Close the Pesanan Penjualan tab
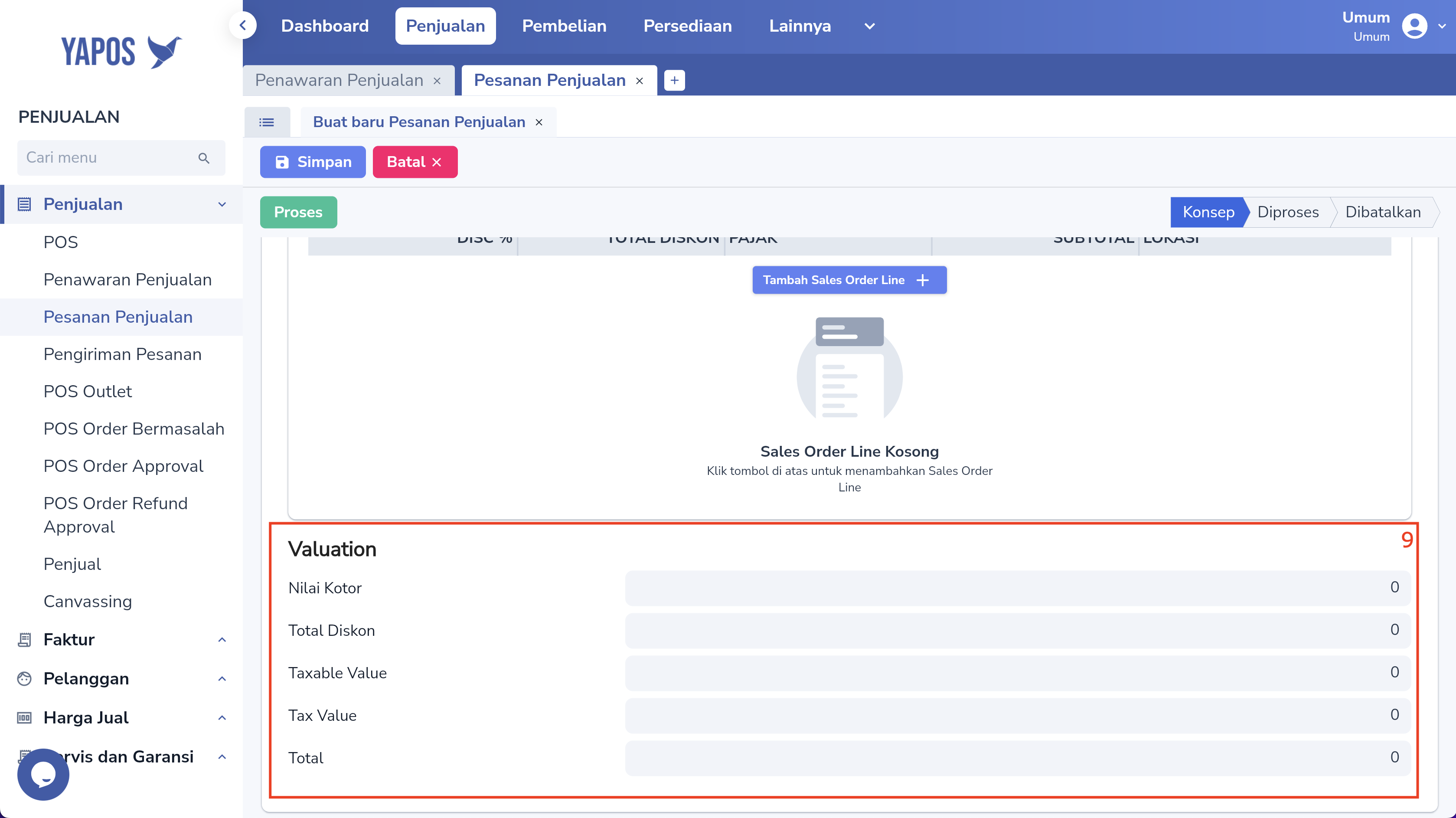1456x818 pixels. [x=639, y=81]
